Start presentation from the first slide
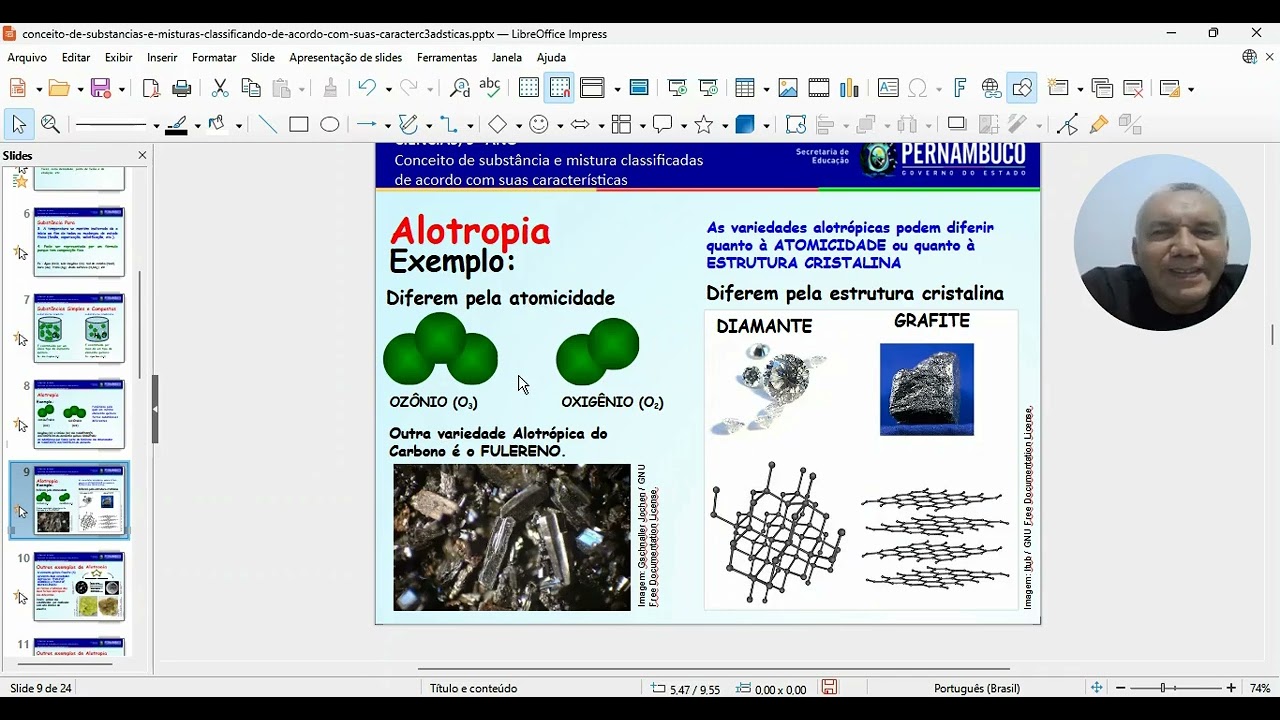Screen dimensions: 1280x720 point(677,88)
